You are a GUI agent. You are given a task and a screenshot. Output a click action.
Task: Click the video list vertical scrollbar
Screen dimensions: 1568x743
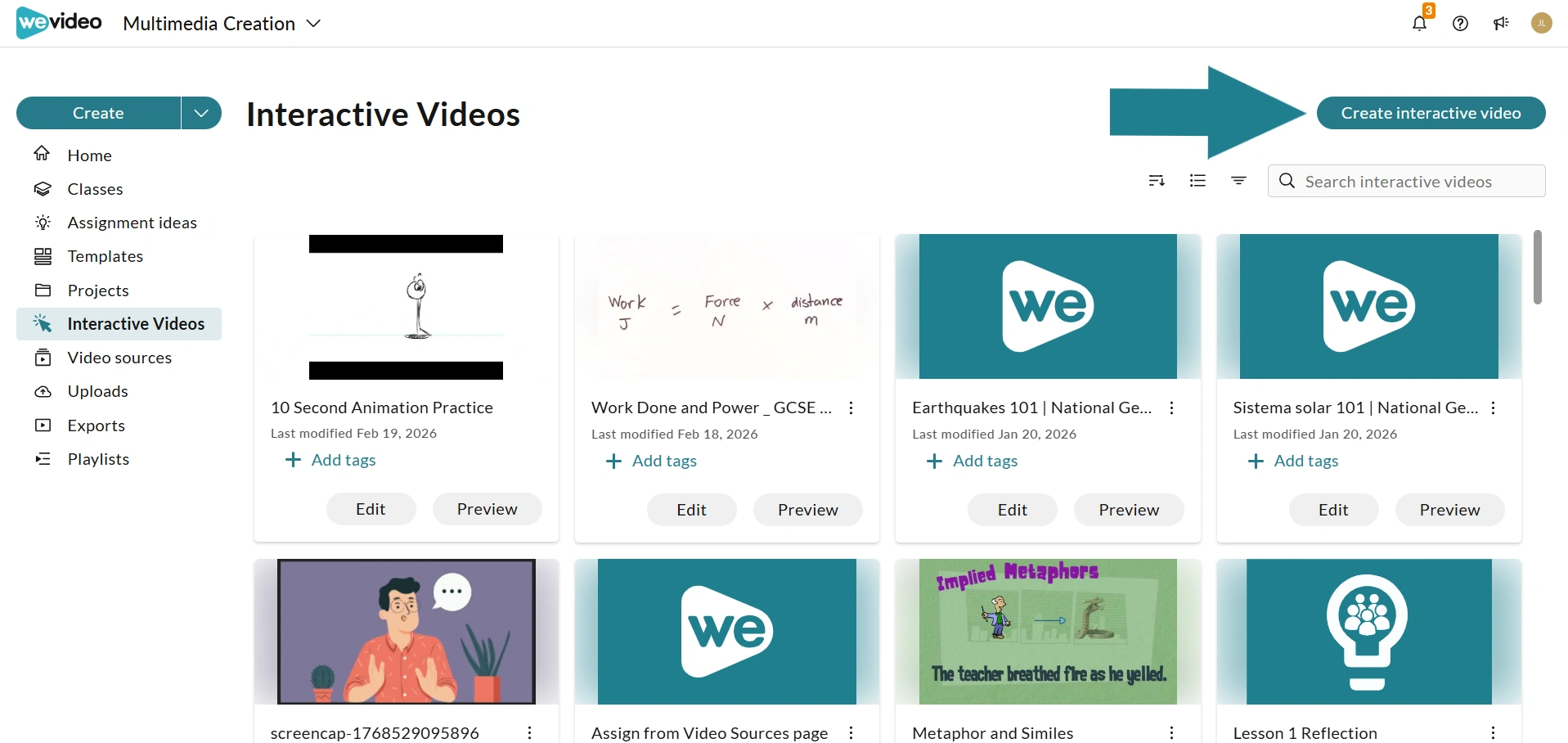(1538, 268)
